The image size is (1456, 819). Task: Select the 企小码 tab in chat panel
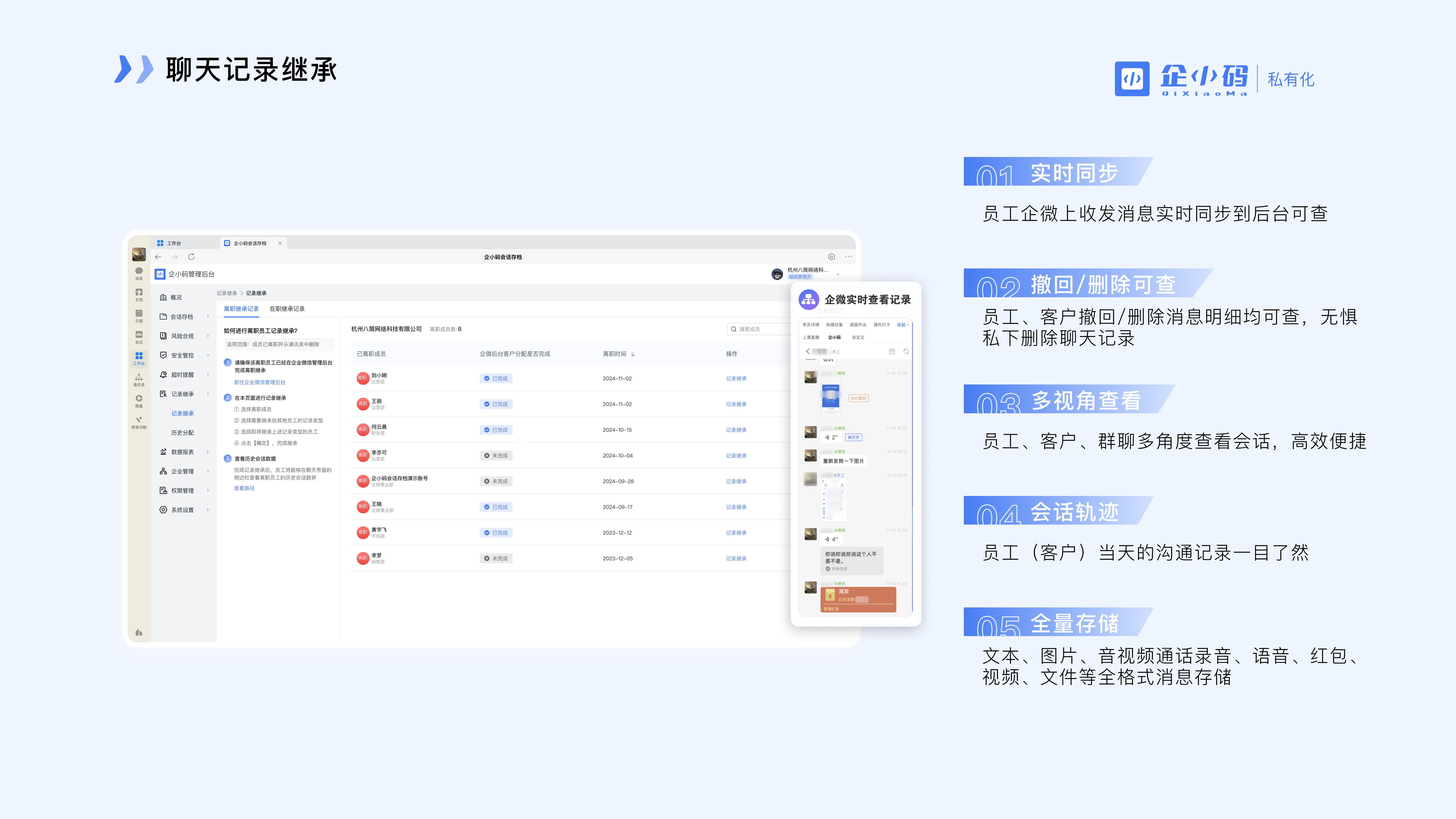pos(834,337)
